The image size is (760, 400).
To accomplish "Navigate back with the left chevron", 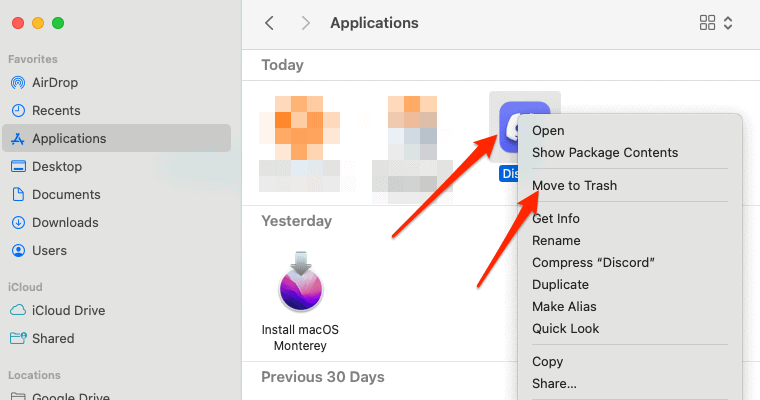I will click(x=269, y=23).
